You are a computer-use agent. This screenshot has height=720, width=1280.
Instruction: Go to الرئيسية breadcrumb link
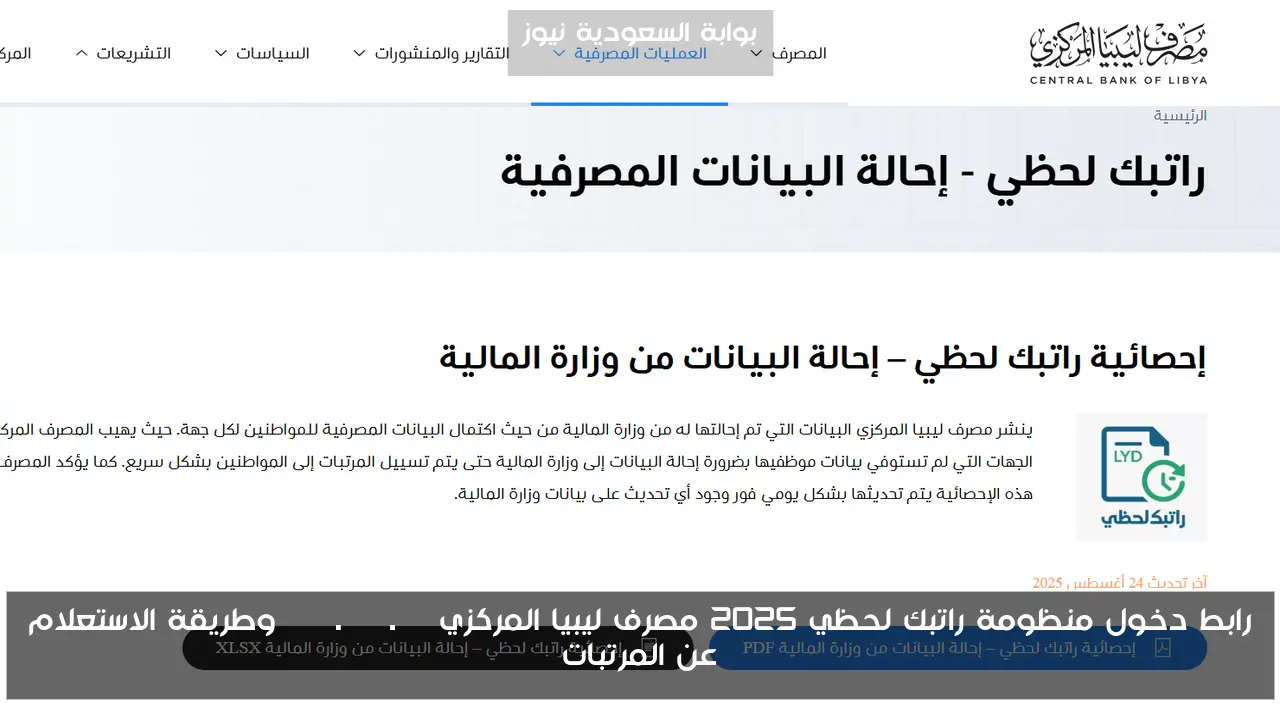[x=1180, y=116]
